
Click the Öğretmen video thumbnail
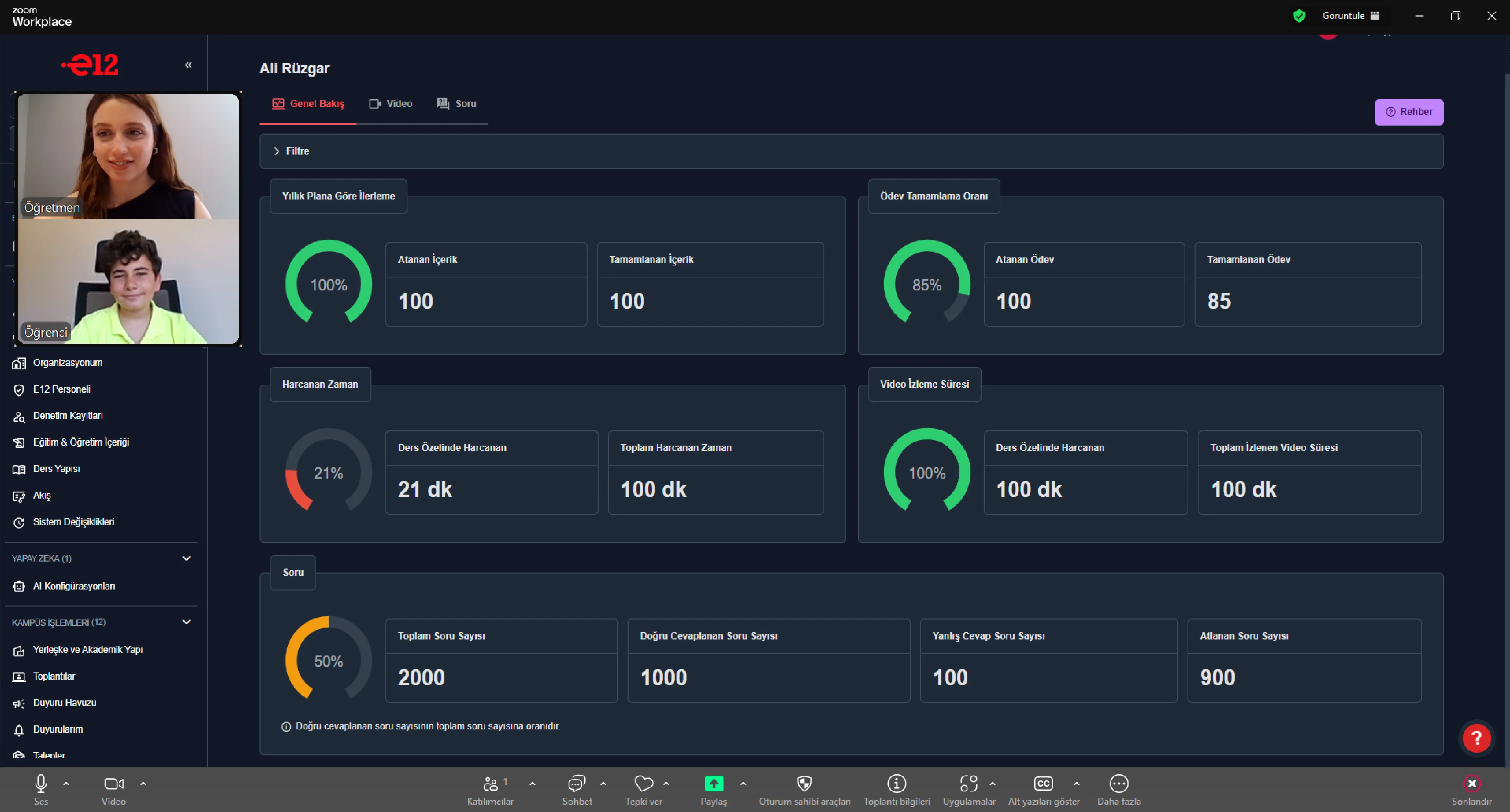(128, 156)
